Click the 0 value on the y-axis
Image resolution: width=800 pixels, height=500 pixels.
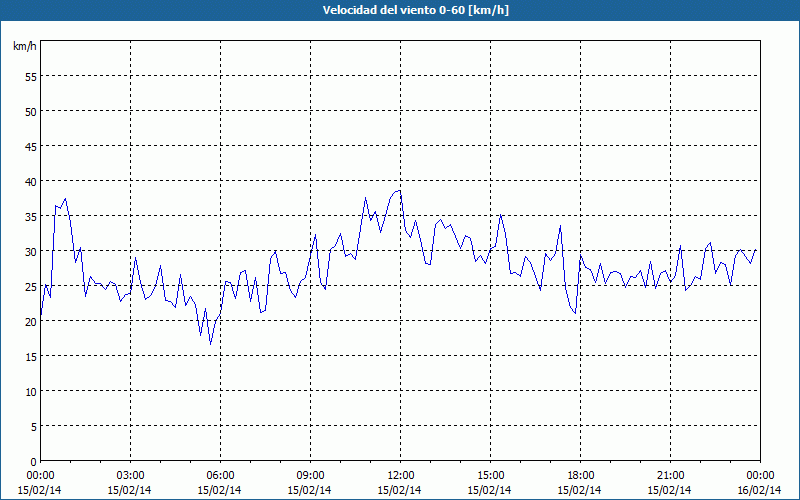34,462
